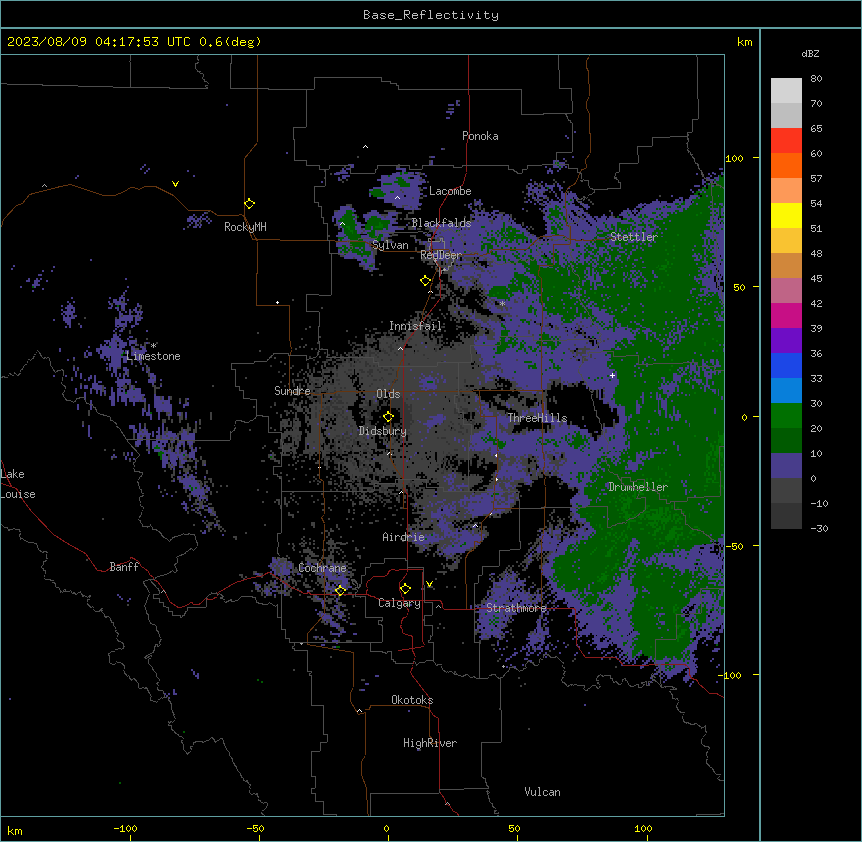The image size is (862, 842).
Task: Click the 30 dBZ green swatch
Action: 786,416
